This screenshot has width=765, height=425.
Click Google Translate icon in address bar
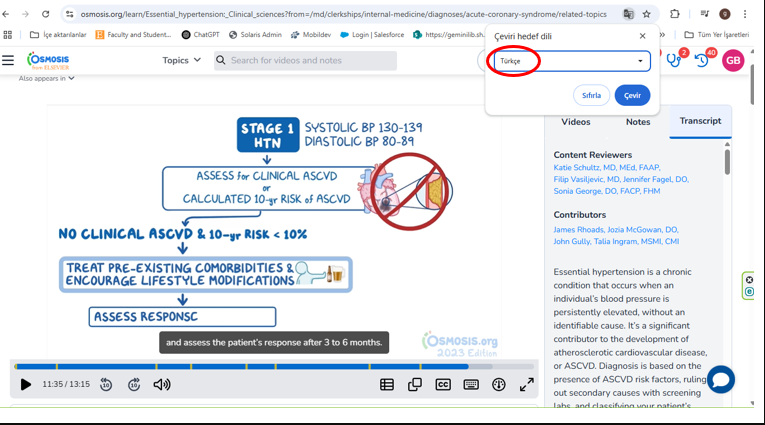(628, 14)
